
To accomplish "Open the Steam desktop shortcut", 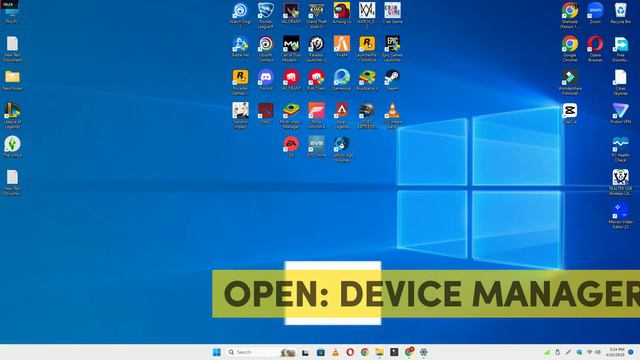I will tap(392, 80).
